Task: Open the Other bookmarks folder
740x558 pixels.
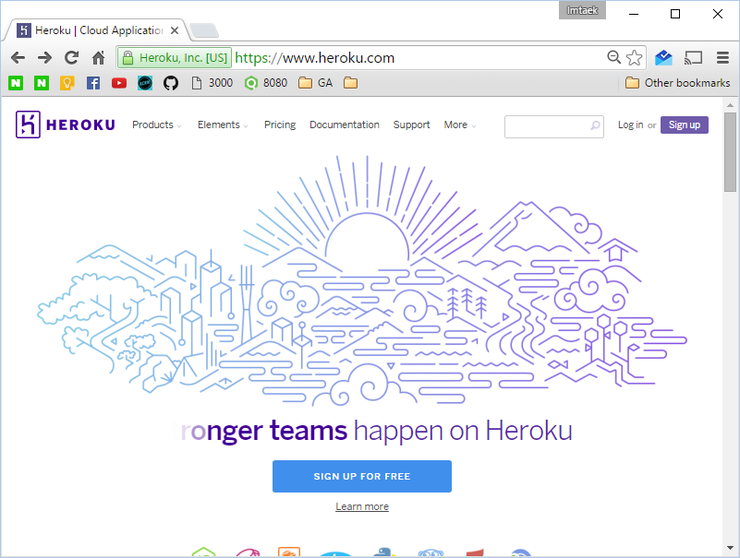Action: pyautogui.click(x=677, y=83)
